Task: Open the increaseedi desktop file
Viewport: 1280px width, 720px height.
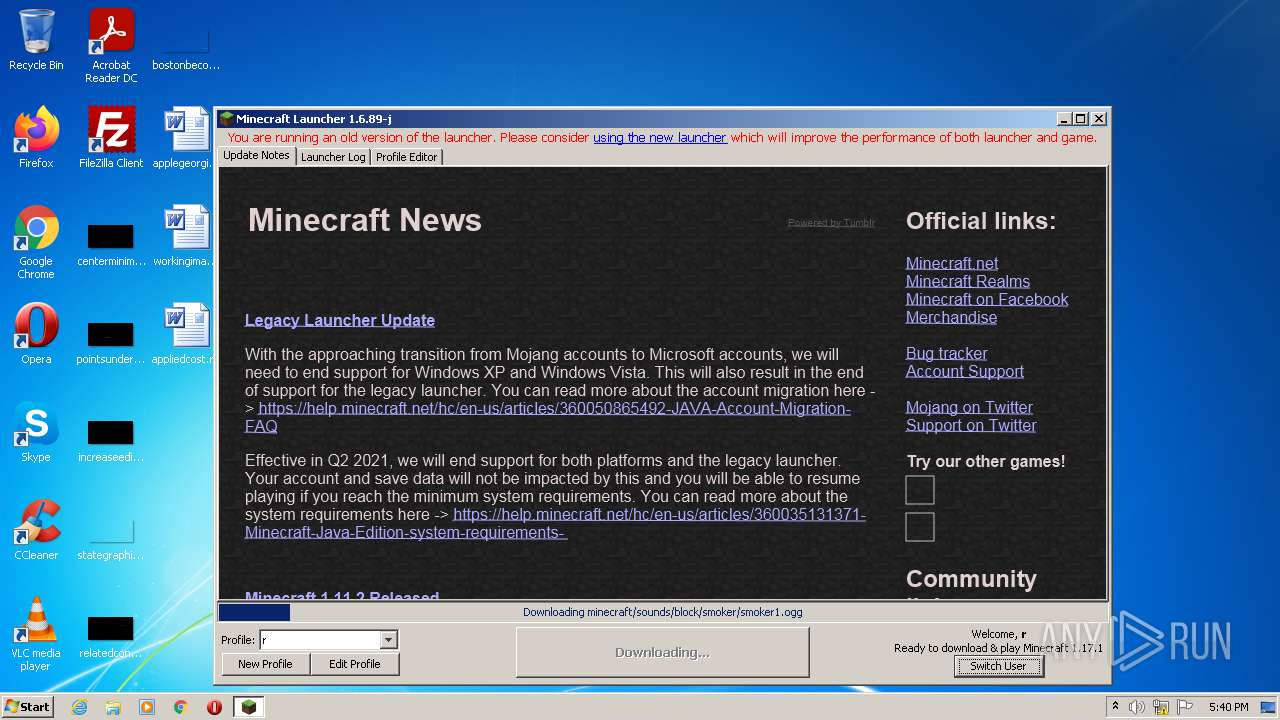Action: click(111, 441)
